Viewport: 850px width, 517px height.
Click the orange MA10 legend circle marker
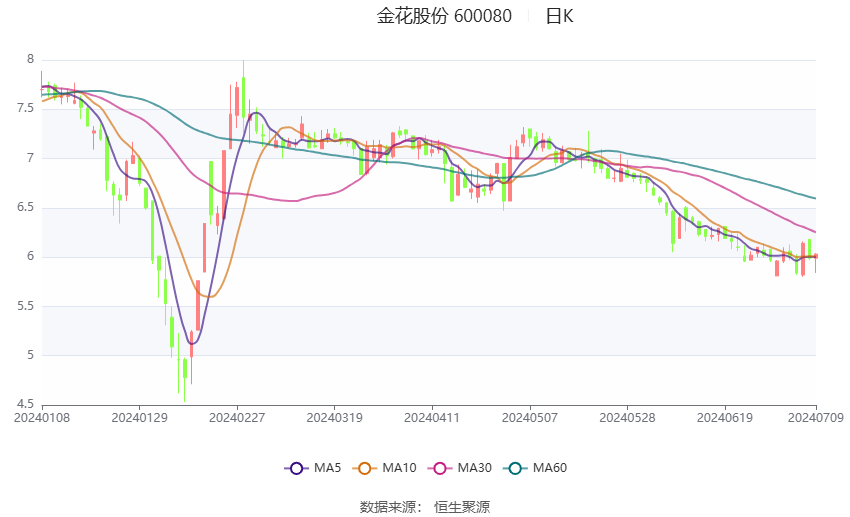364,468
